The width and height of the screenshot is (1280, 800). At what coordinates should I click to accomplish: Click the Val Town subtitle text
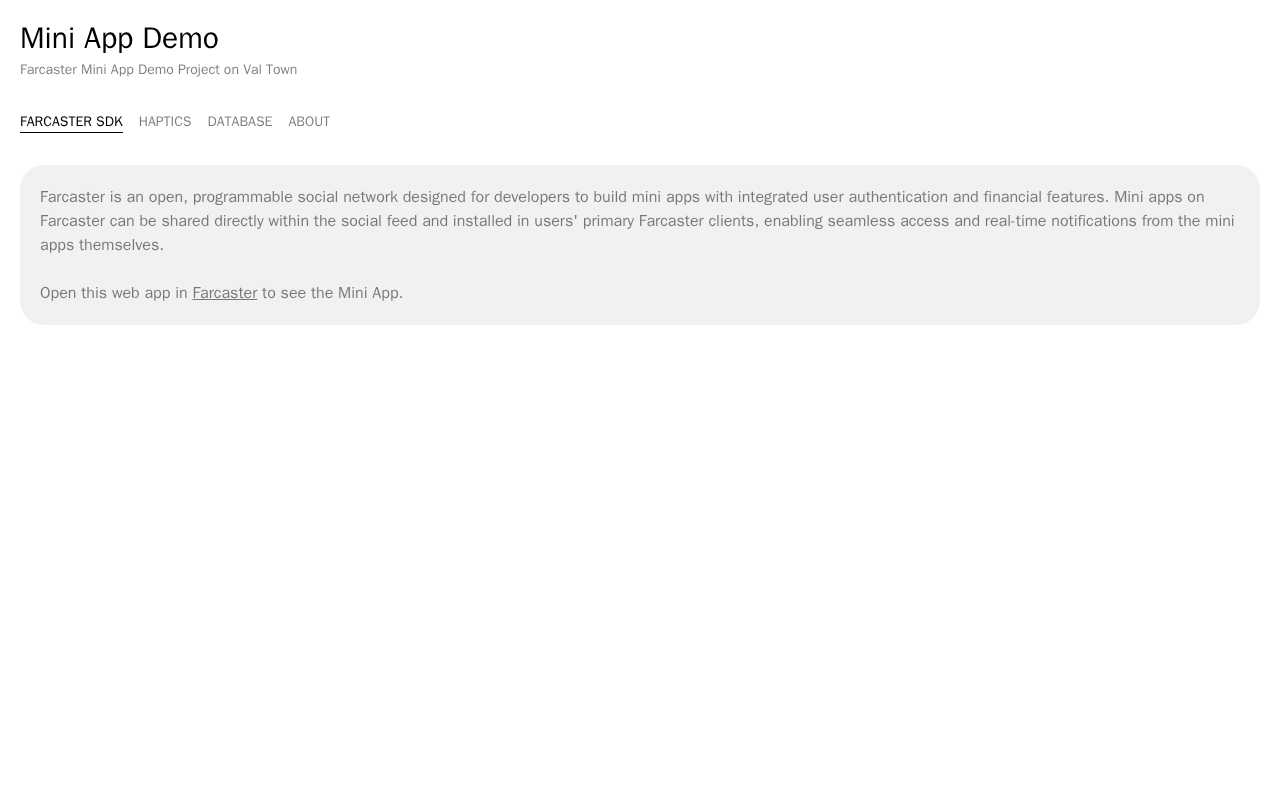tap(270, 70)
